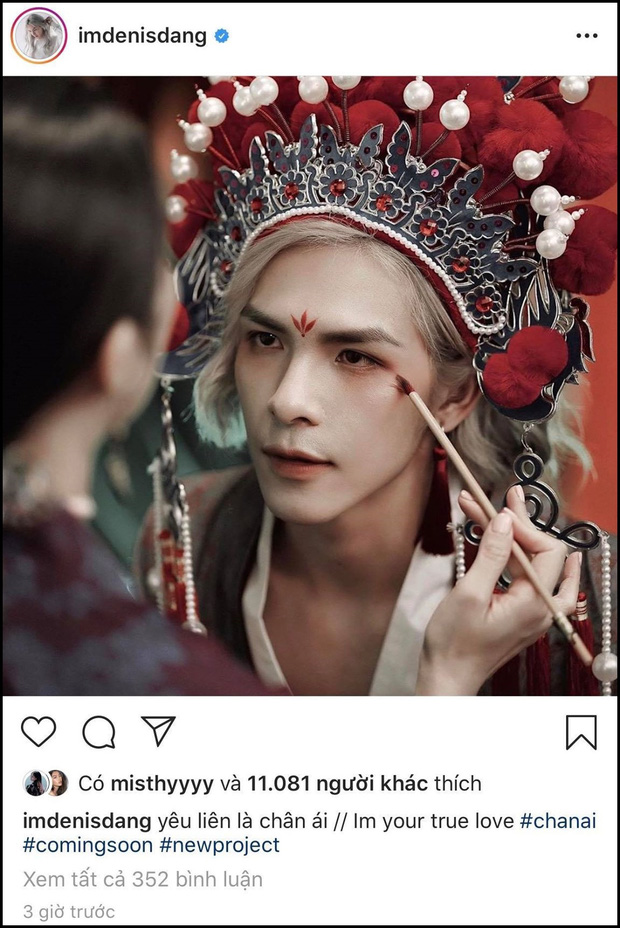This screenshot has width=620, height=928.
Task: Open liker avatars beside likes
Action: [46, 783]
